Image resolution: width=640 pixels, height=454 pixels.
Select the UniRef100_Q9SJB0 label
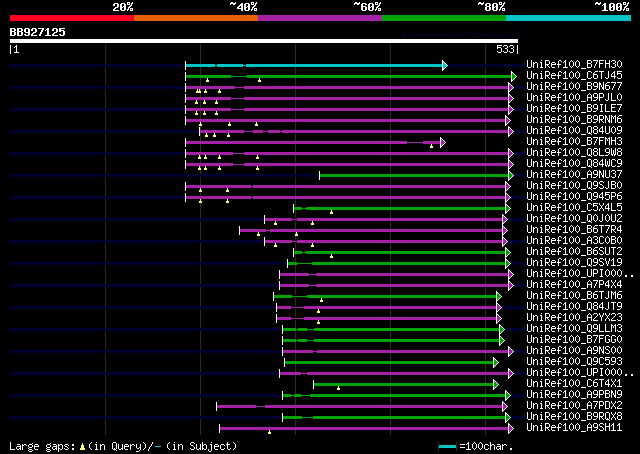(574, 185)
